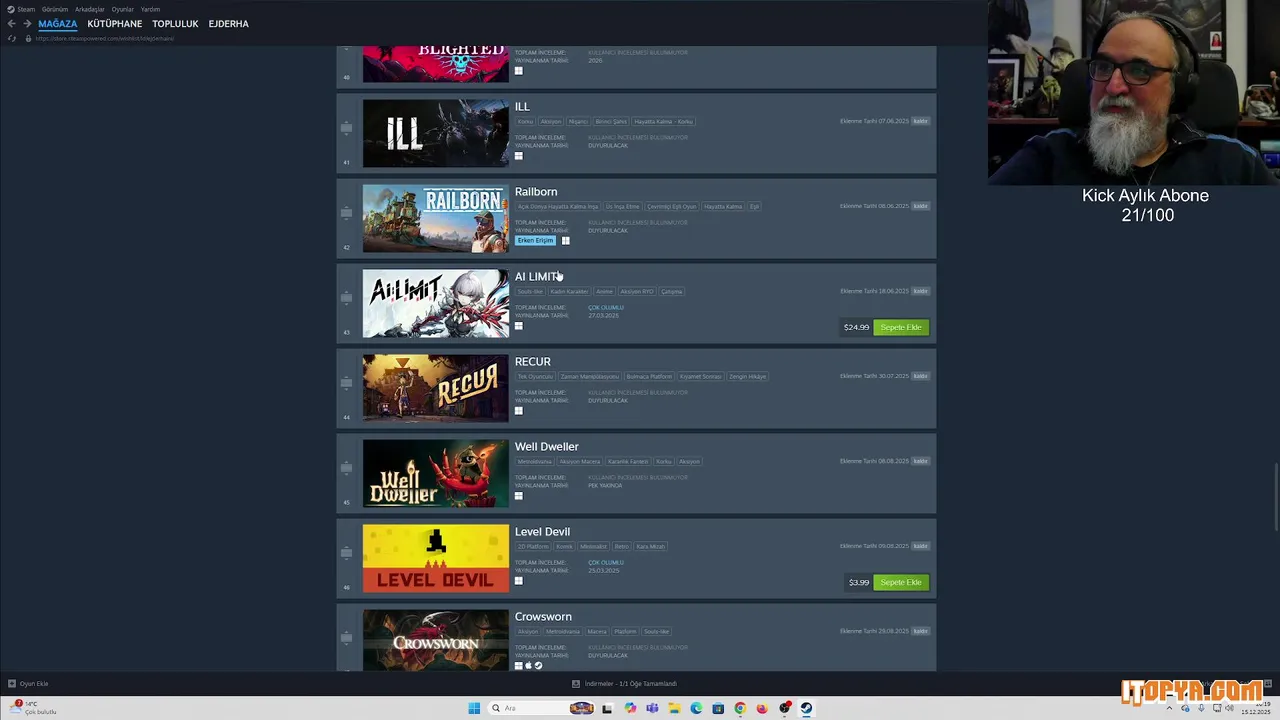The image size is (1280, 720).
Task: Open the Windows Start menu
Action: 474,708
